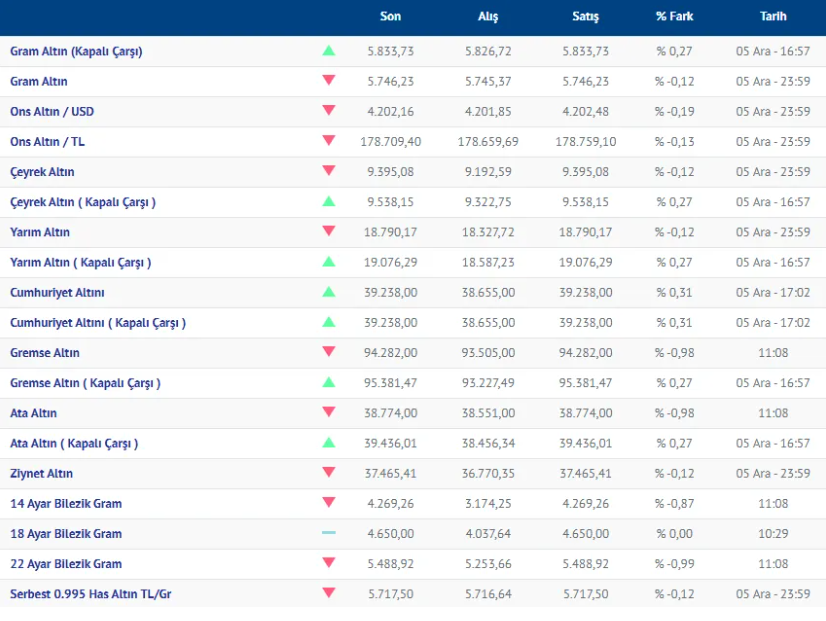Click the green up arrow for Gram Altın (Kapalı Çarşı)
This screenshot has height=621, width=826.
point(328,51)
